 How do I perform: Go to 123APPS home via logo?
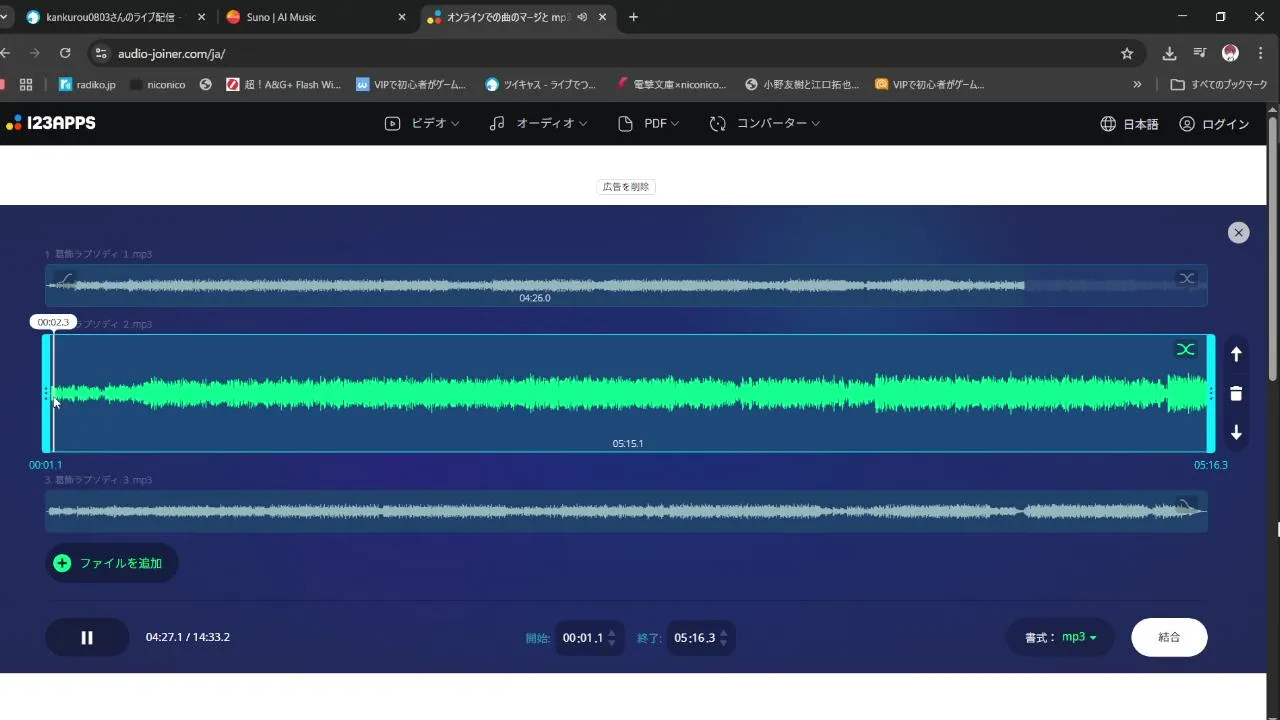(51, 123)
